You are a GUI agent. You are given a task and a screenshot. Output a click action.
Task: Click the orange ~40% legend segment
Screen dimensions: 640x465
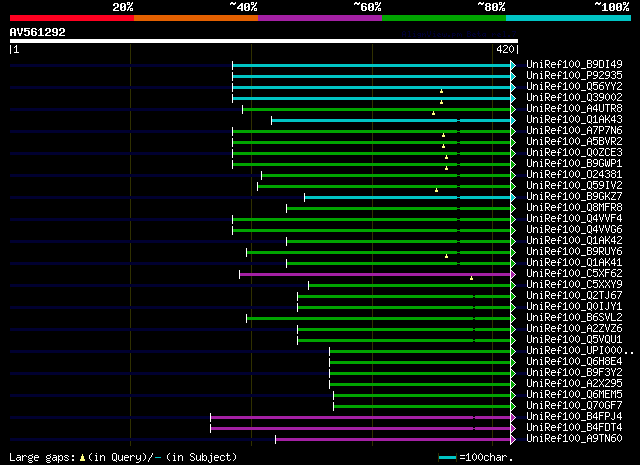click(196, 18)
